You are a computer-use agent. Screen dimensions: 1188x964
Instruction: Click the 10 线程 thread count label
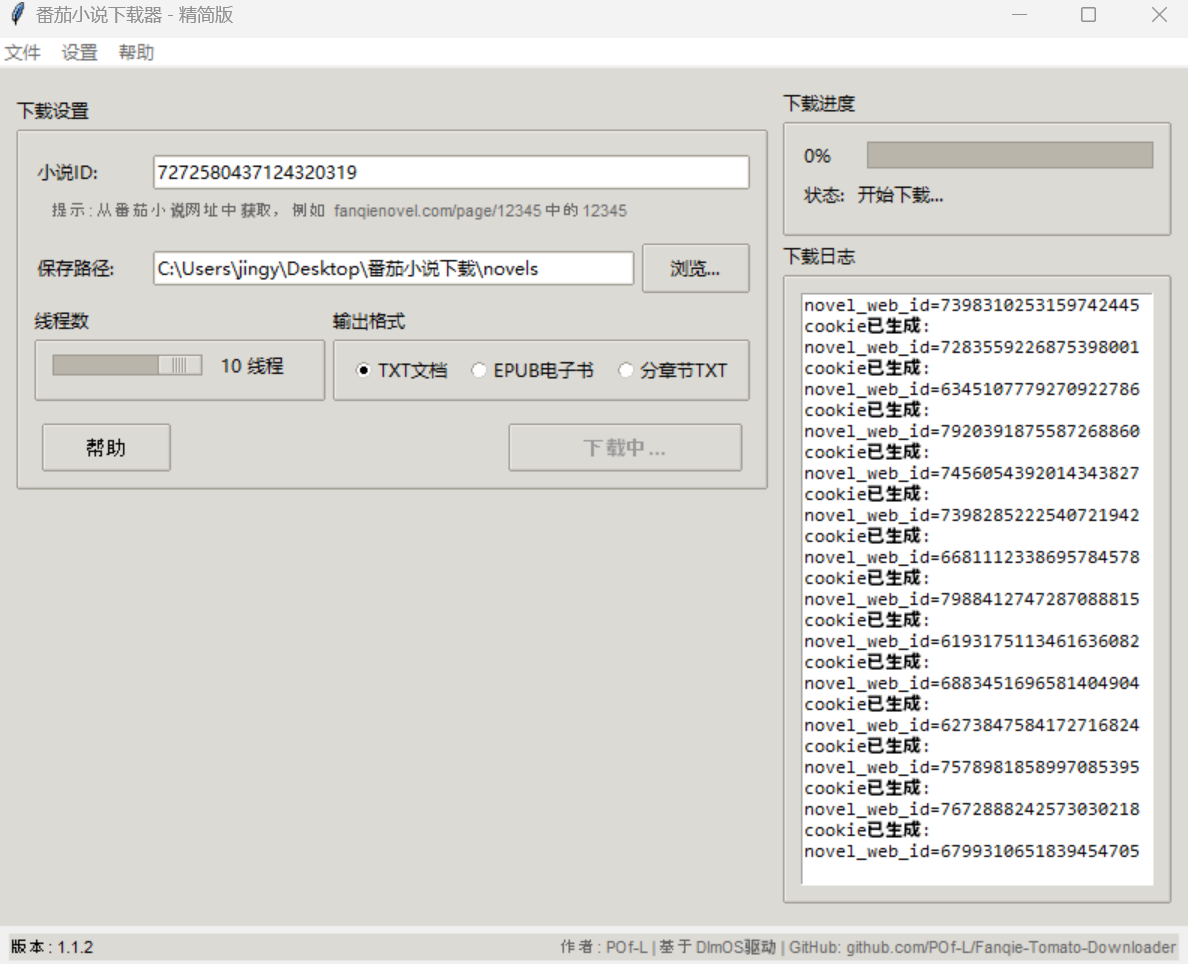(x=252, y=366)
